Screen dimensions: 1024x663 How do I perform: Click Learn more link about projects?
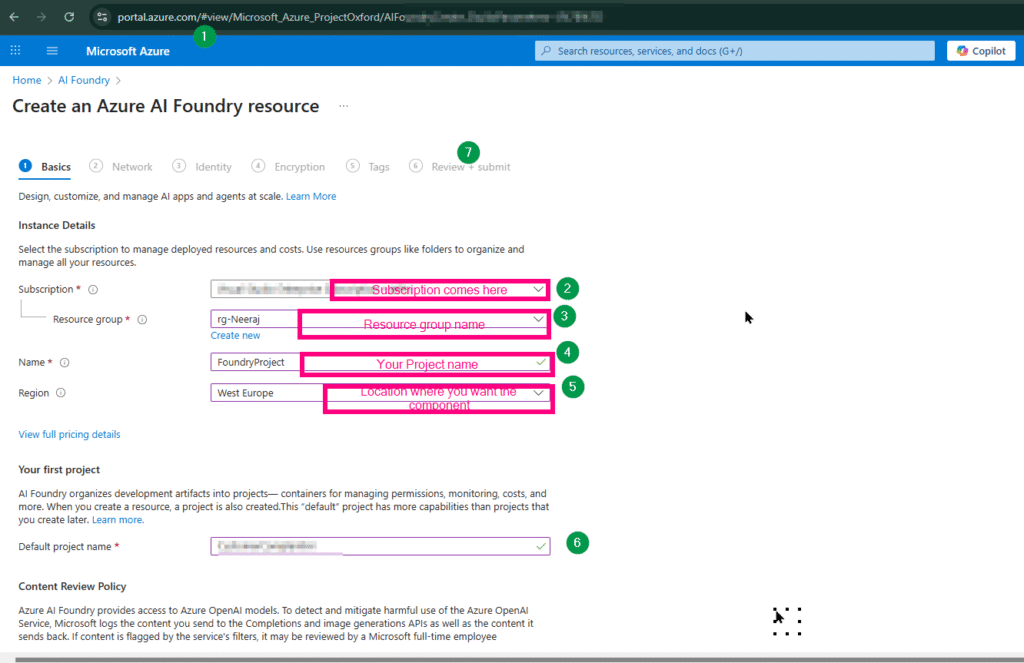click(118, 520)
